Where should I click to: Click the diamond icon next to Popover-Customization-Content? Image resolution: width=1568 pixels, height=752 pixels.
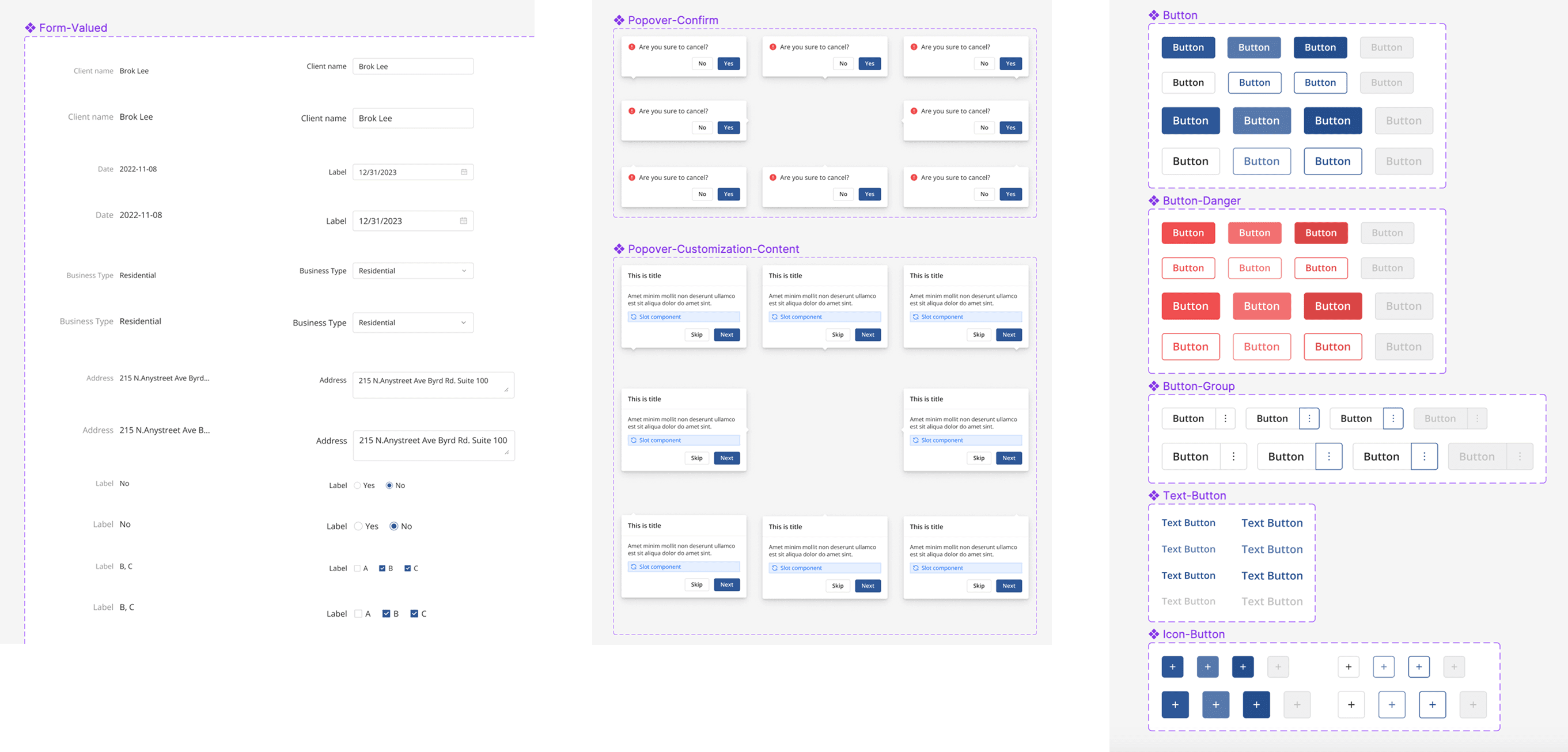(x=619, y=249)
